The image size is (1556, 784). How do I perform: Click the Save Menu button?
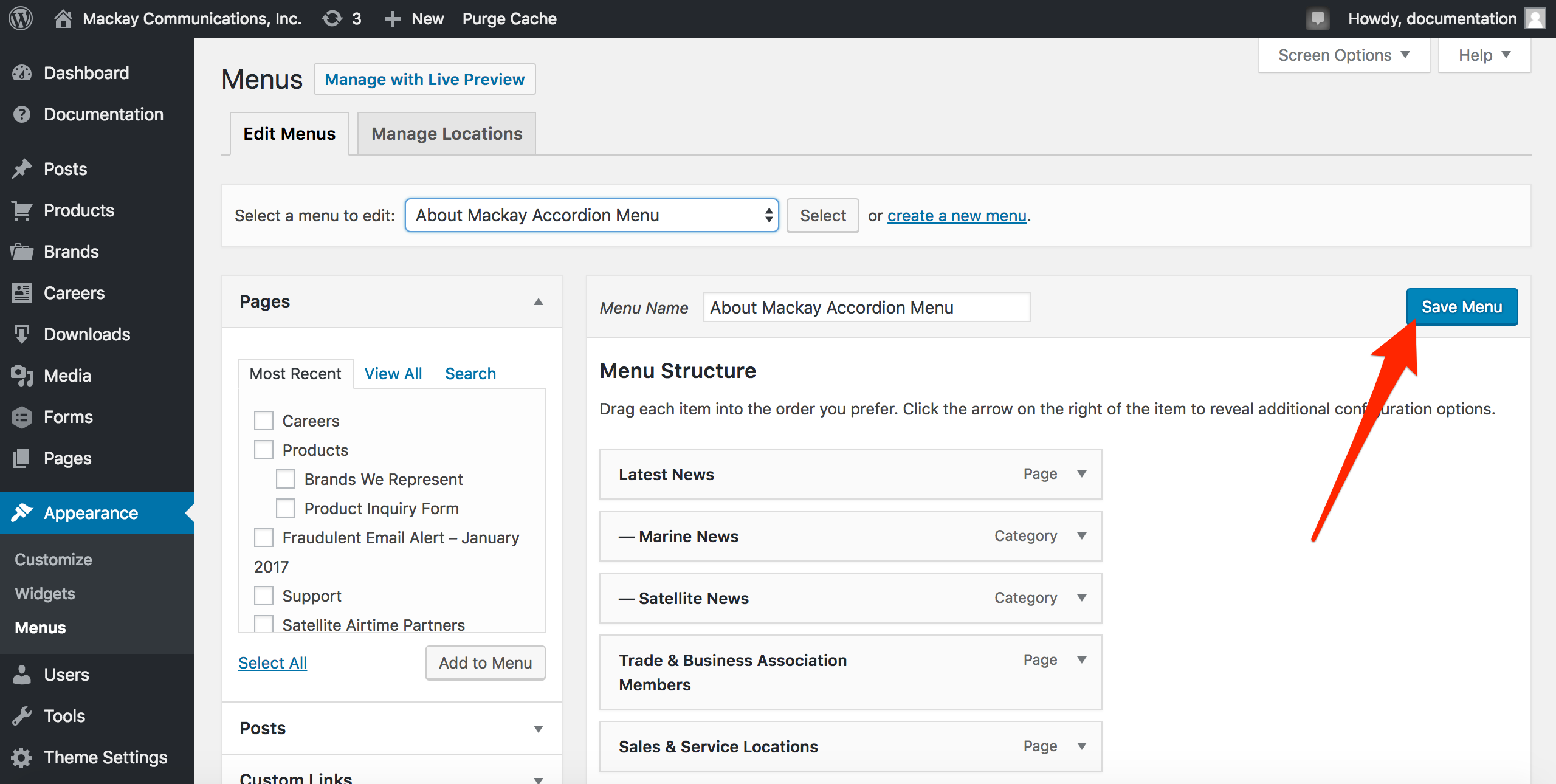1462,307
